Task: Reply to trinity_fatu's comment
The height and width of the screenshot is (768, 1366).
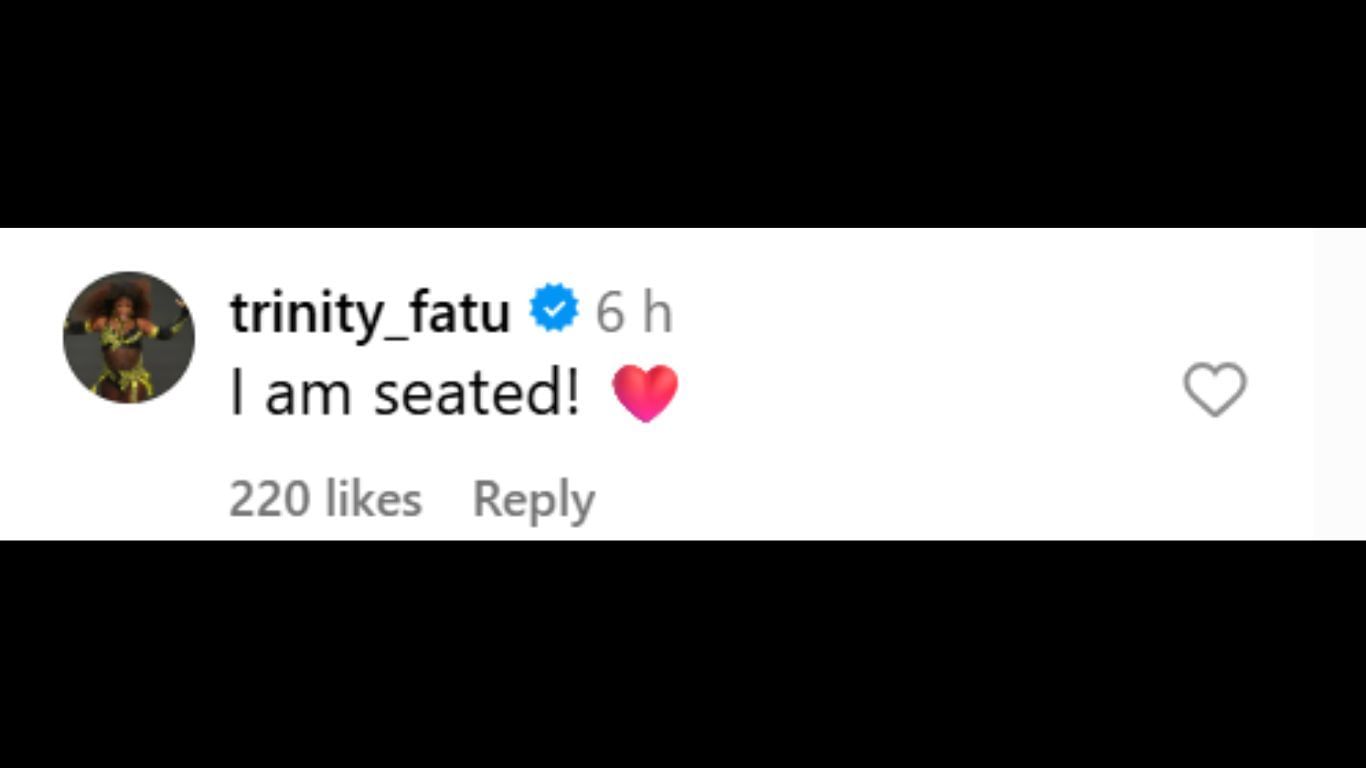Action: (533, 499)
